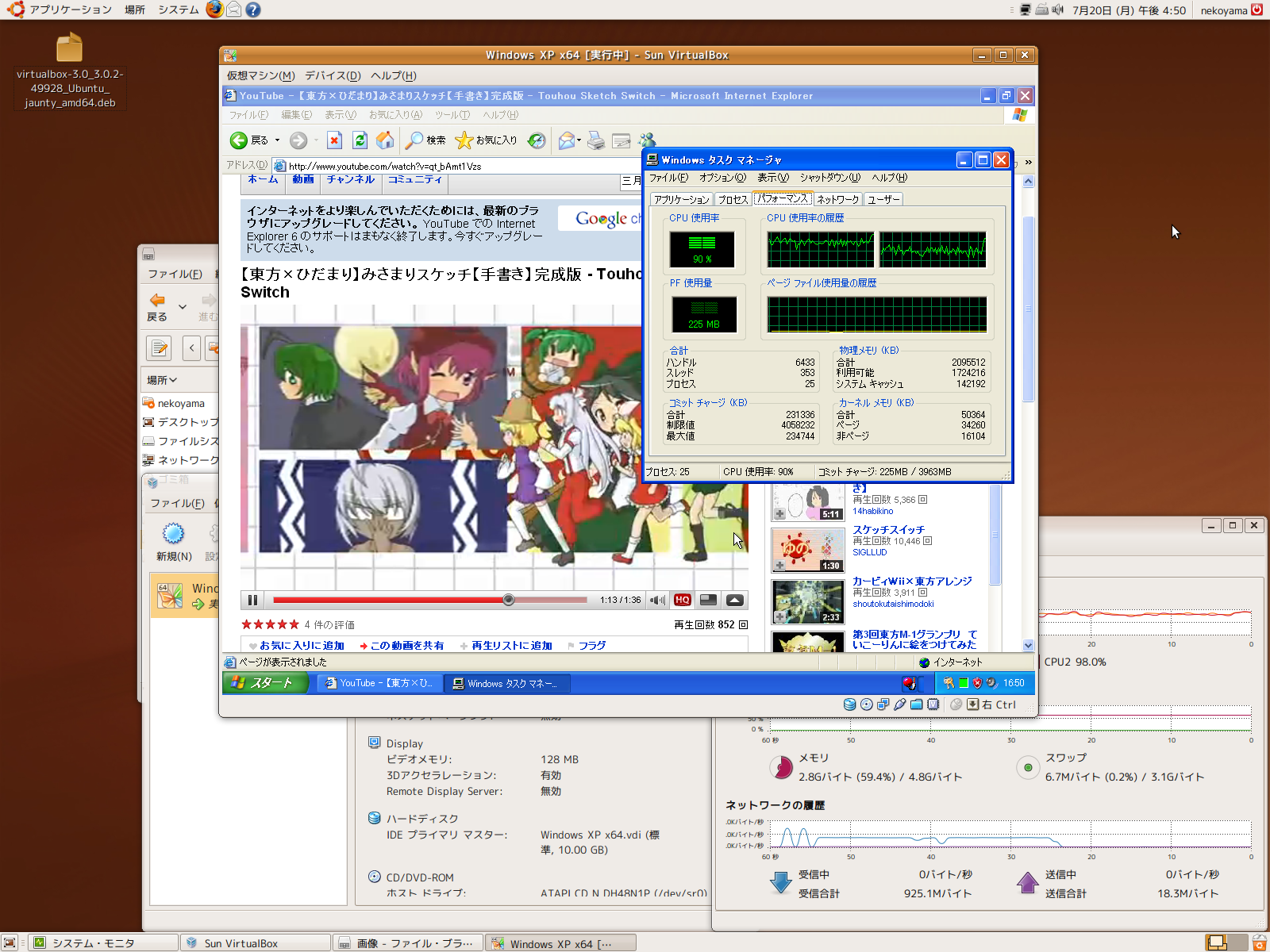Click the XP スタート button

coord(264,683)
